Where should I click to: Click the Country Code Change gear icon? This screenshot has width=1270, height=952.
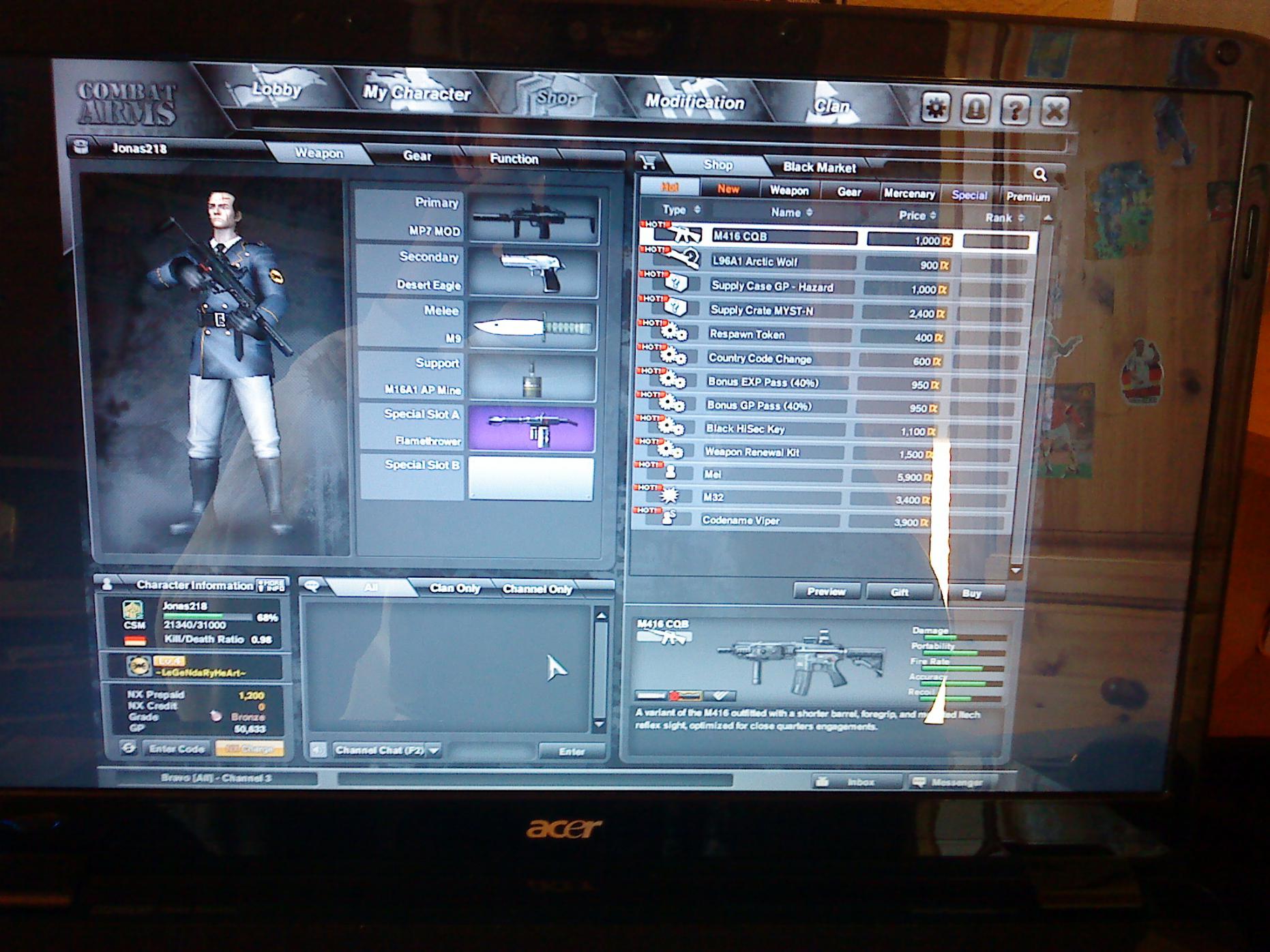[x=673, y=357]
